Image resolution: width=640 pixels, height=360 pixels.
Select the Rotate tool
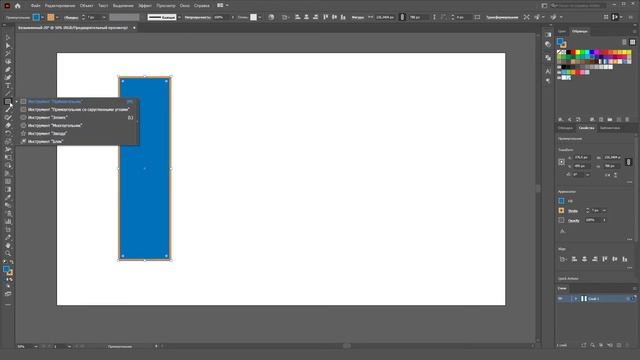(8, 133)
